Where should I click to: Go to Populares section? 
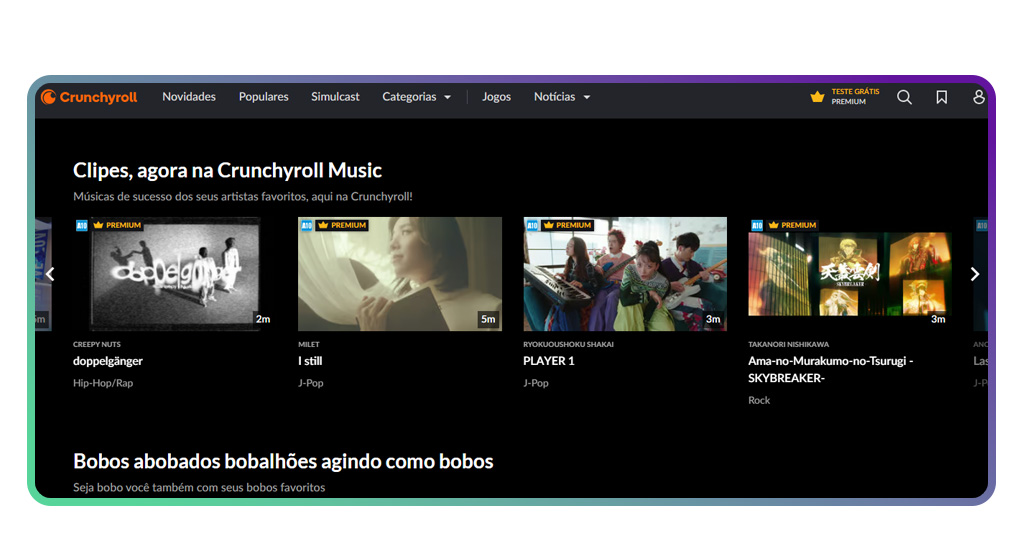263,97
